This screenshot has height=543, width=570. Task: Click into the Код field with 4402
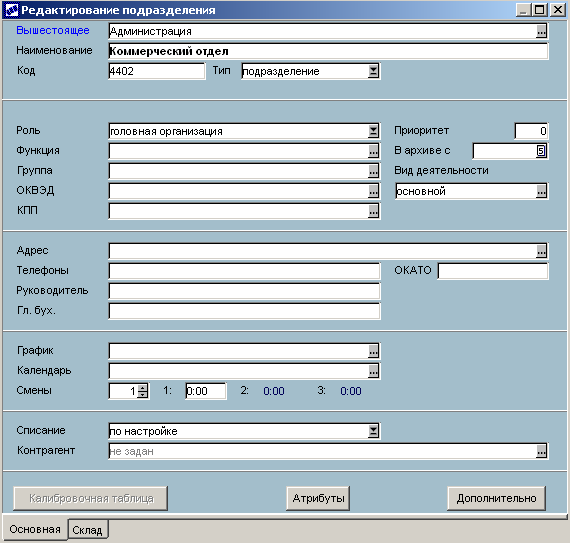(157, 71)
